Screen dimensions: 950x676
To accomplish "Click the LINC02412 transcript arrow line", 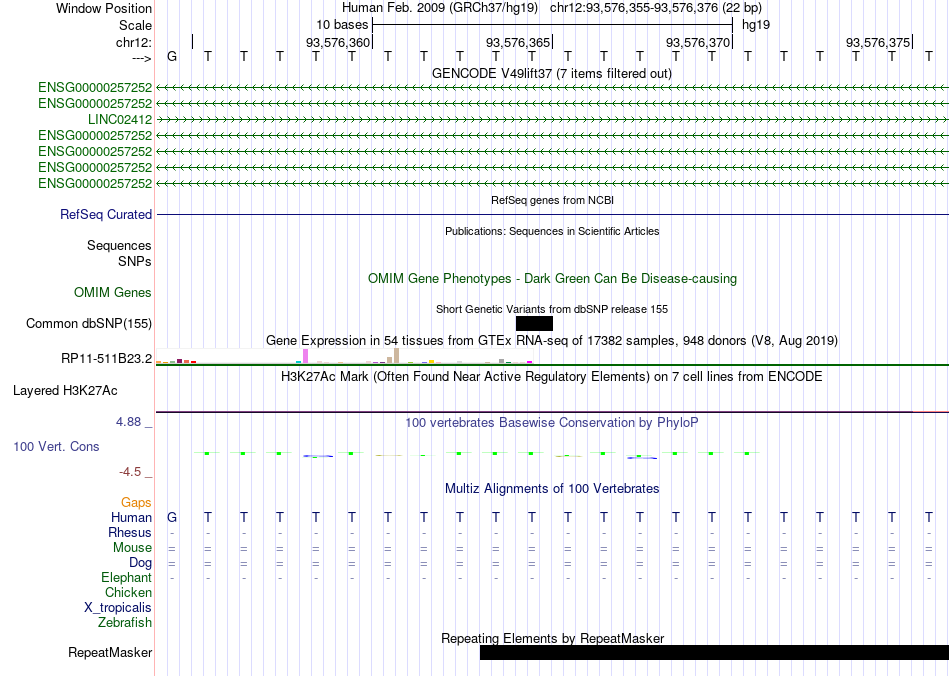I will [553, 119].
